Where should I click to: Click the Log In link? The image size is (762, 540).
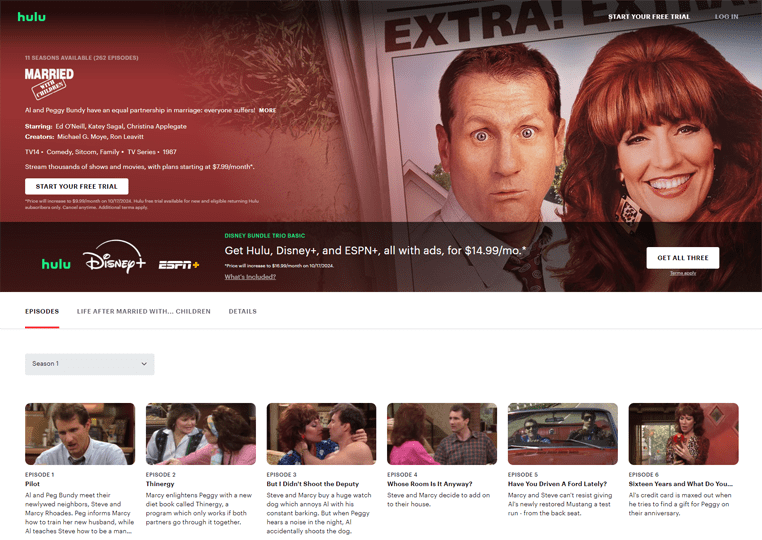point(727,17)
